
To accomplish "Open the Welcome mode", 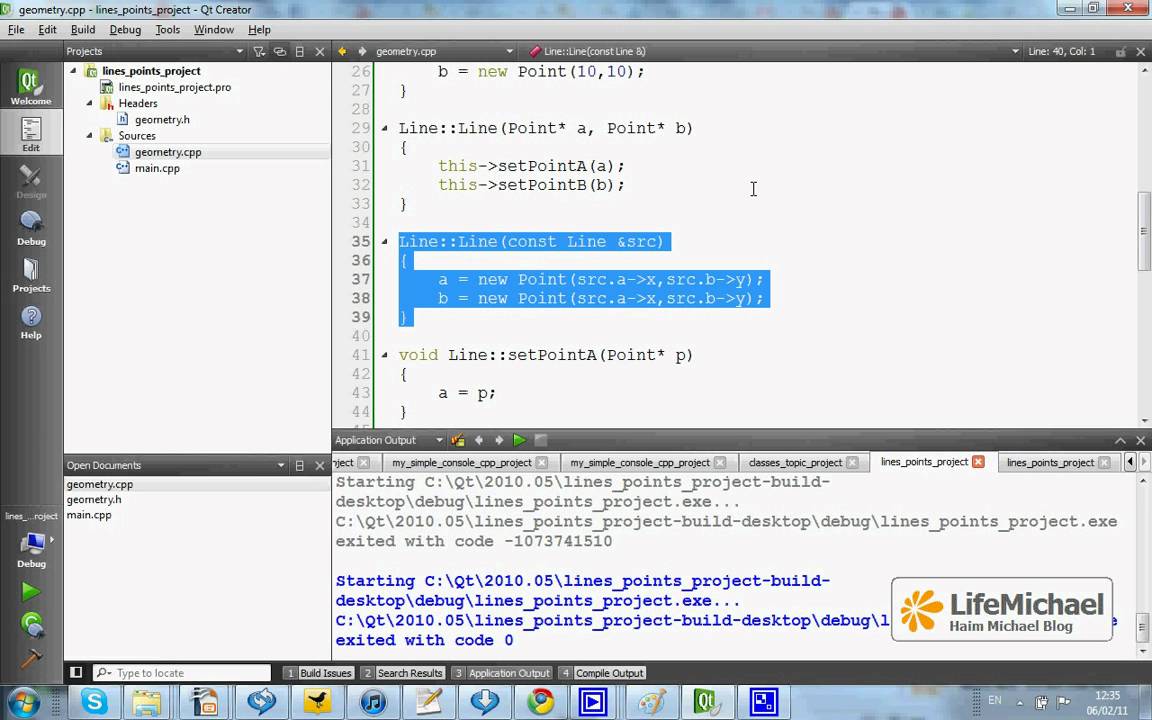I will (31, 85).
